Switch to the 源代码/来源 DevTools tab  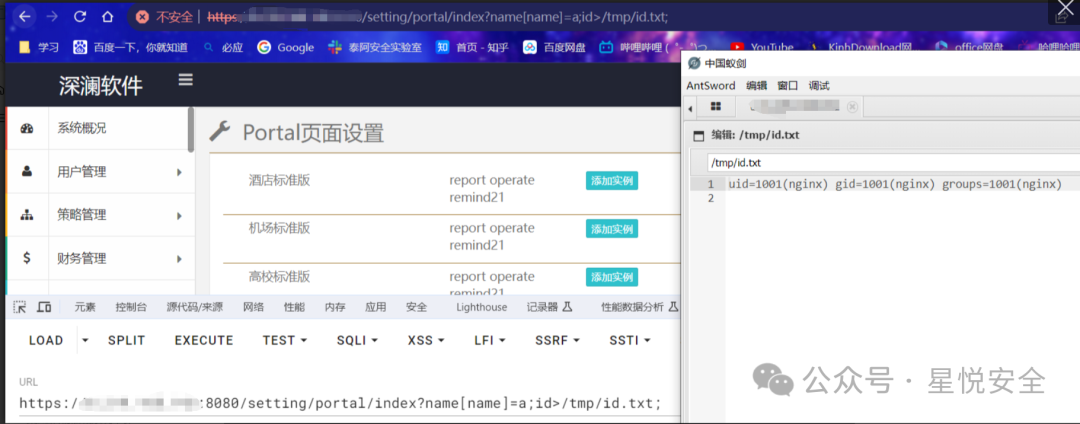click(195, 307)
